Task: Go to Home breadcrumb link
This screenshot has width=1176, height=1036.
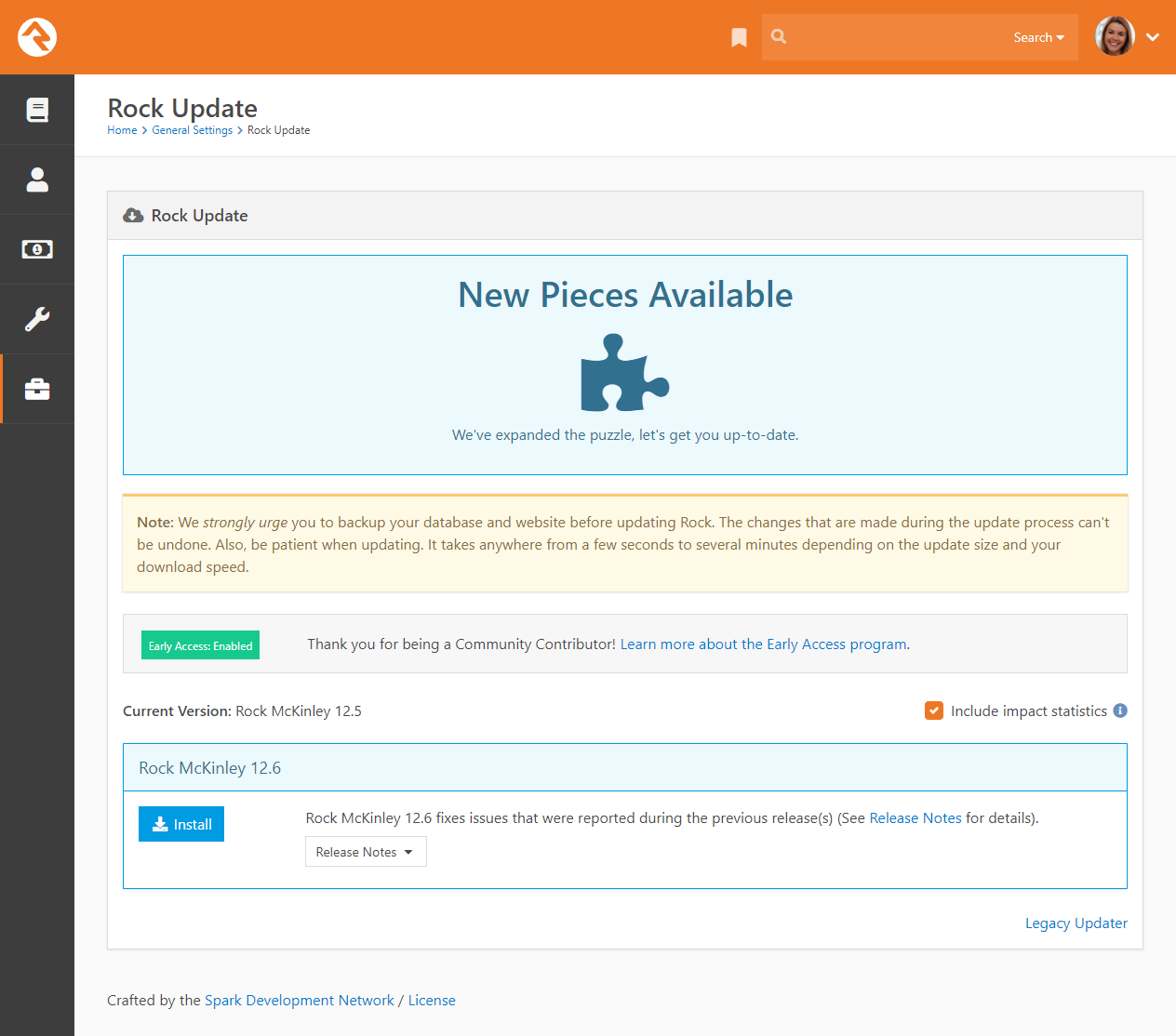Action: click(x=122, y=130)
